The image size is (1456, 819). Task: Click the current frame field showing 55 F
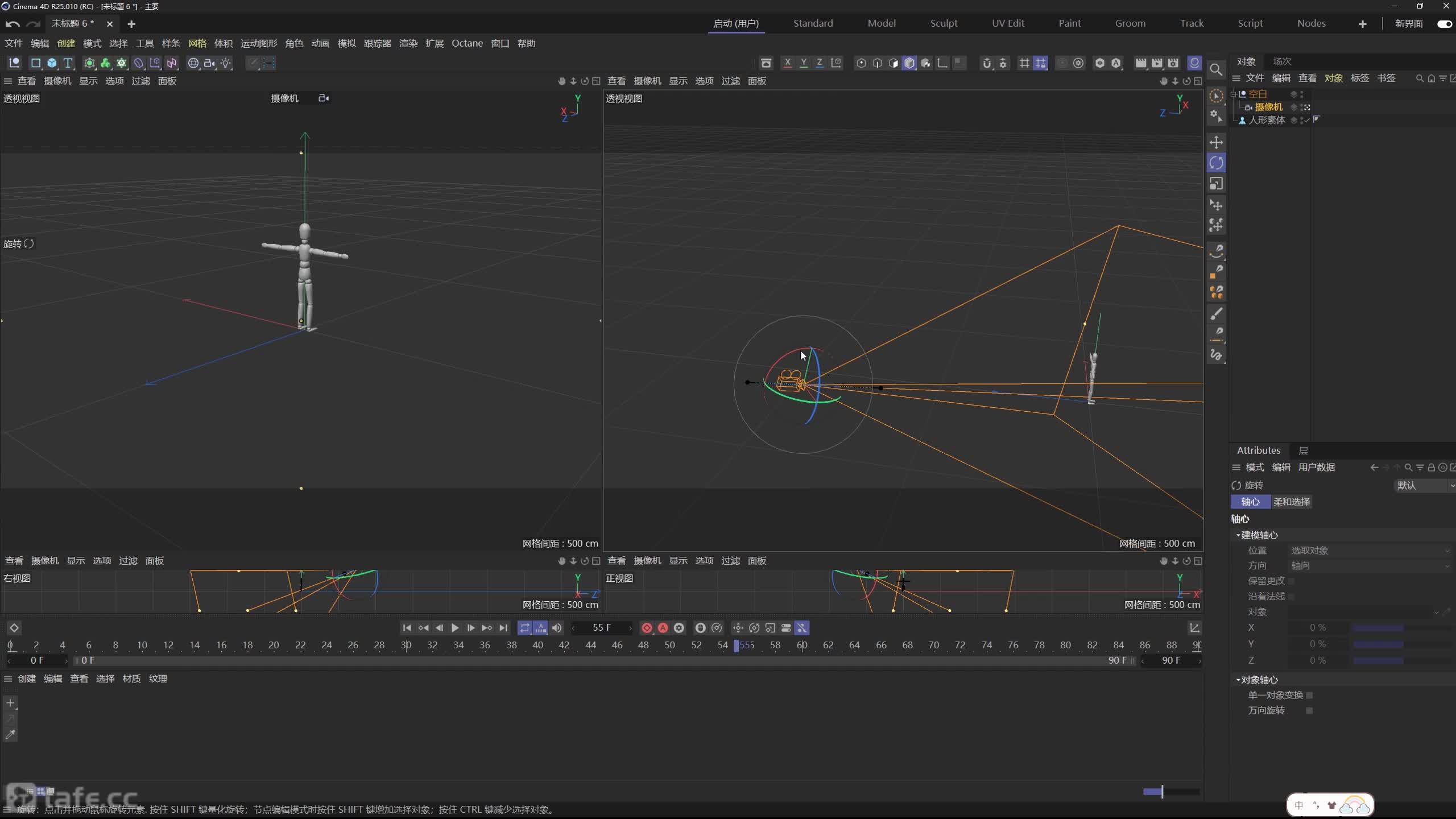point(602,628)
